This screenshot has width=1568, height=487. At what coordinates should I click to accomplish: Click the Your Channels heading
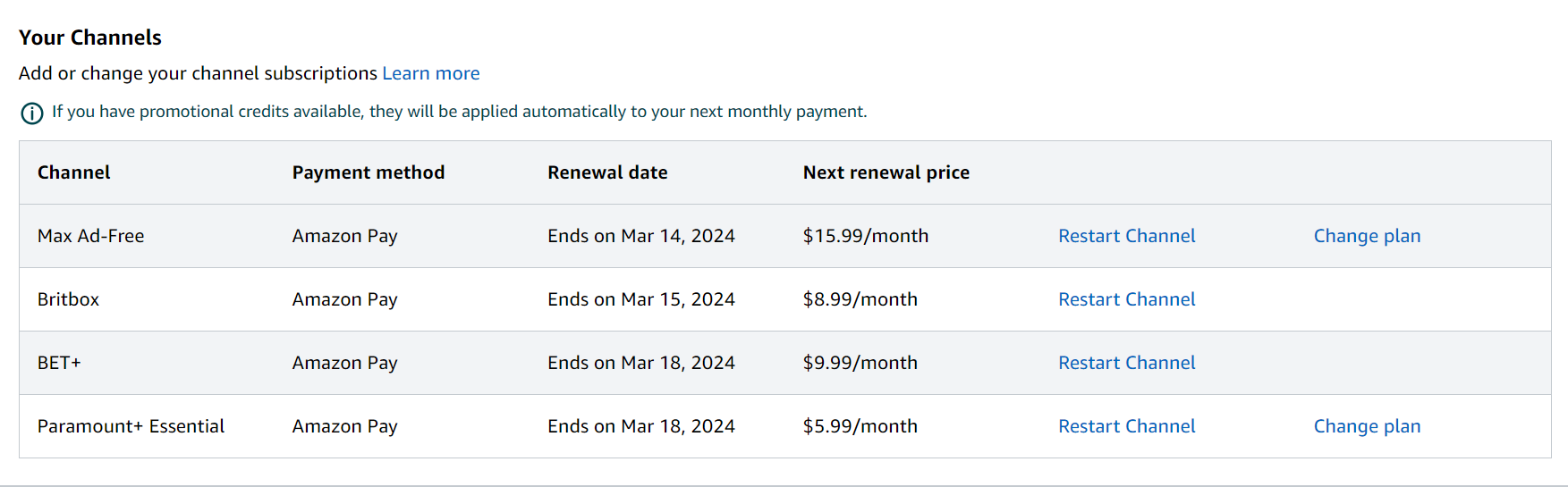click(x=89, y=38)
